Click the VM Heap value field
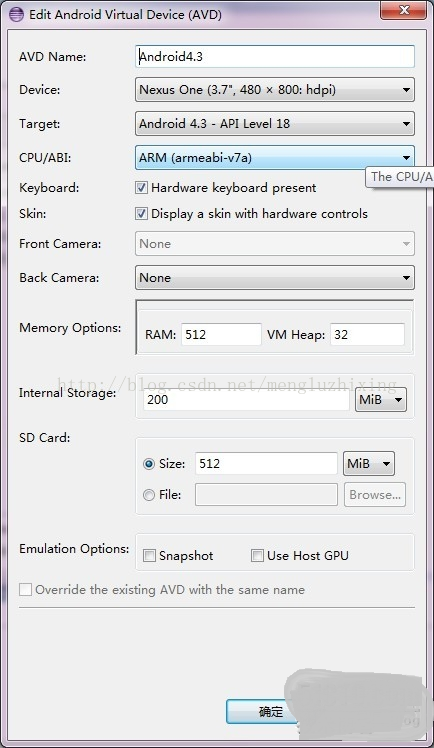Viewport: 434px width, 748px height. click(367, 334)
